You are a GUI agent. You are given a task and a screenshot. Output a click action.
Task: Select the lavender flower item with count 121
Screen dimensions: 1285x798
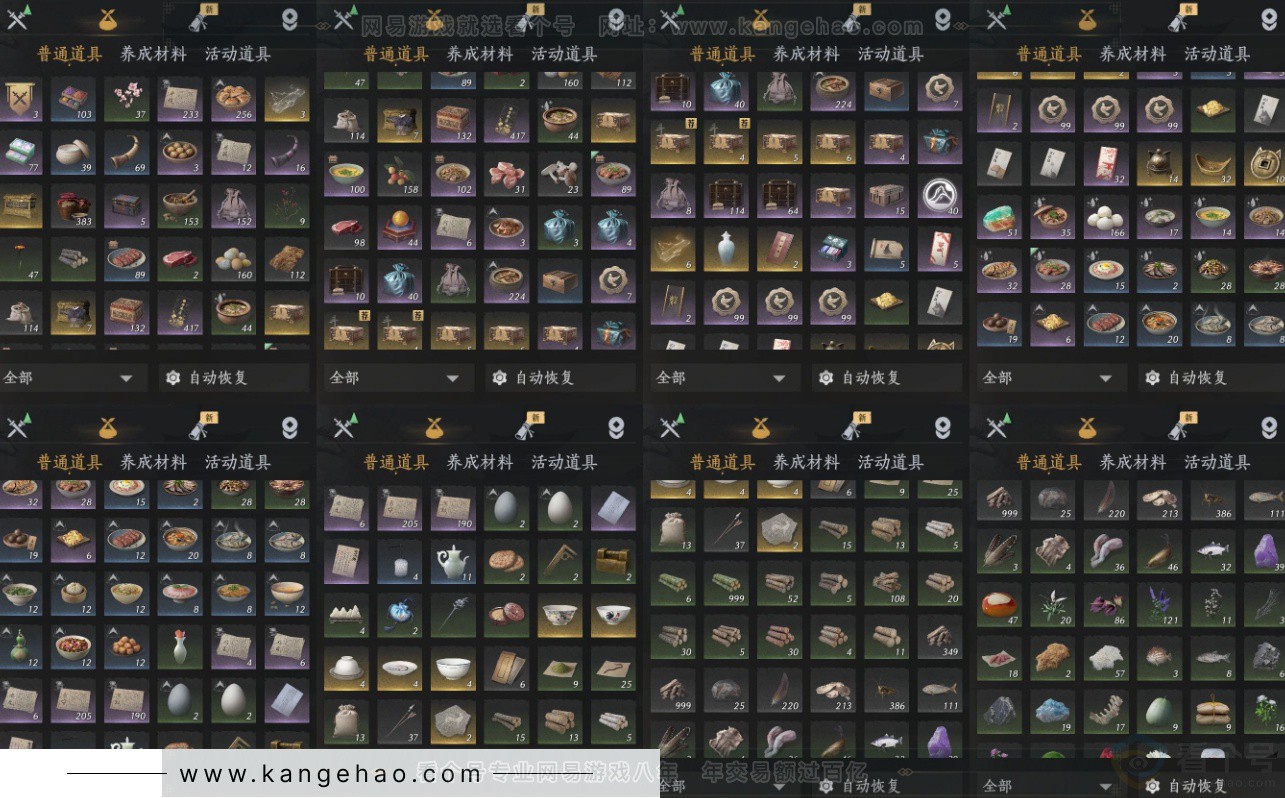click(x=1160, y=605)
